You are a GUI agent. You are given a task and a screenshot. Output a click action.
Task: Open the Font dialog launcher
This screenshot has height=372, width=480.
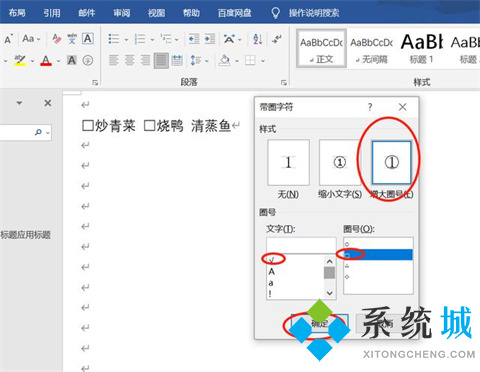[95, 82]
